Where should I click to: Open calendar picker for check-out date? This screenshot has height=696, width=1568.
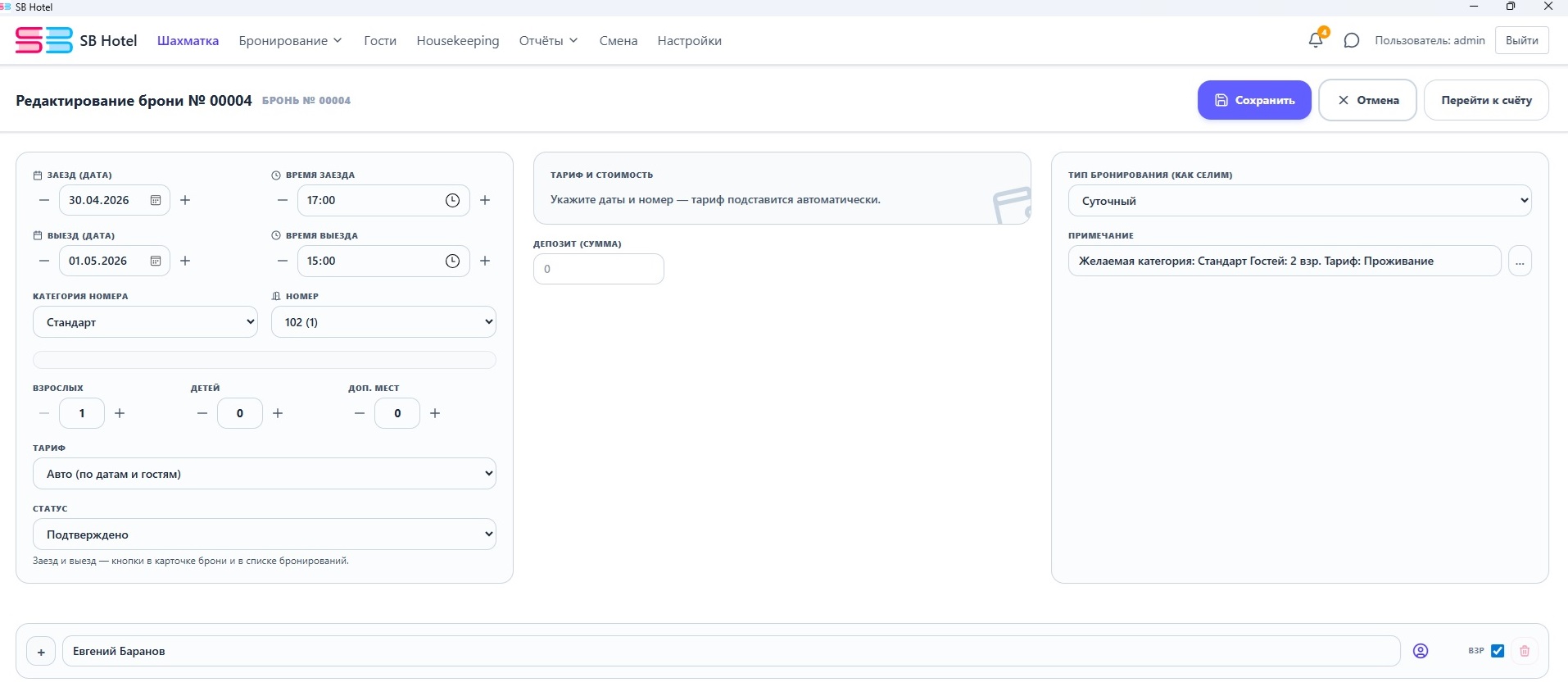[156, 261]
